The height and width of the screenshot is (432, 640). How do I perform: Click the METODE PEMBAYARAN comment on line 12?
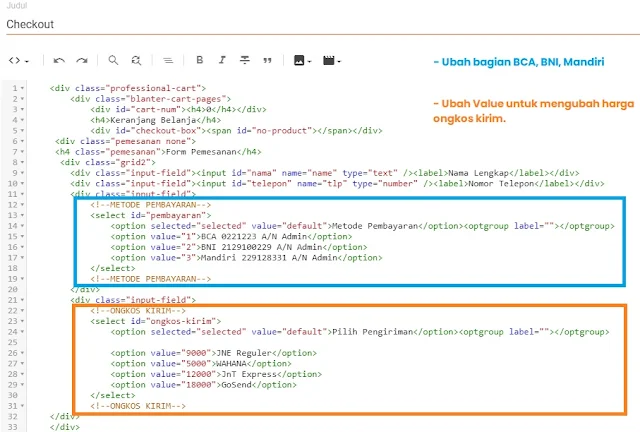pyautogui.click(x=151, y=205)
